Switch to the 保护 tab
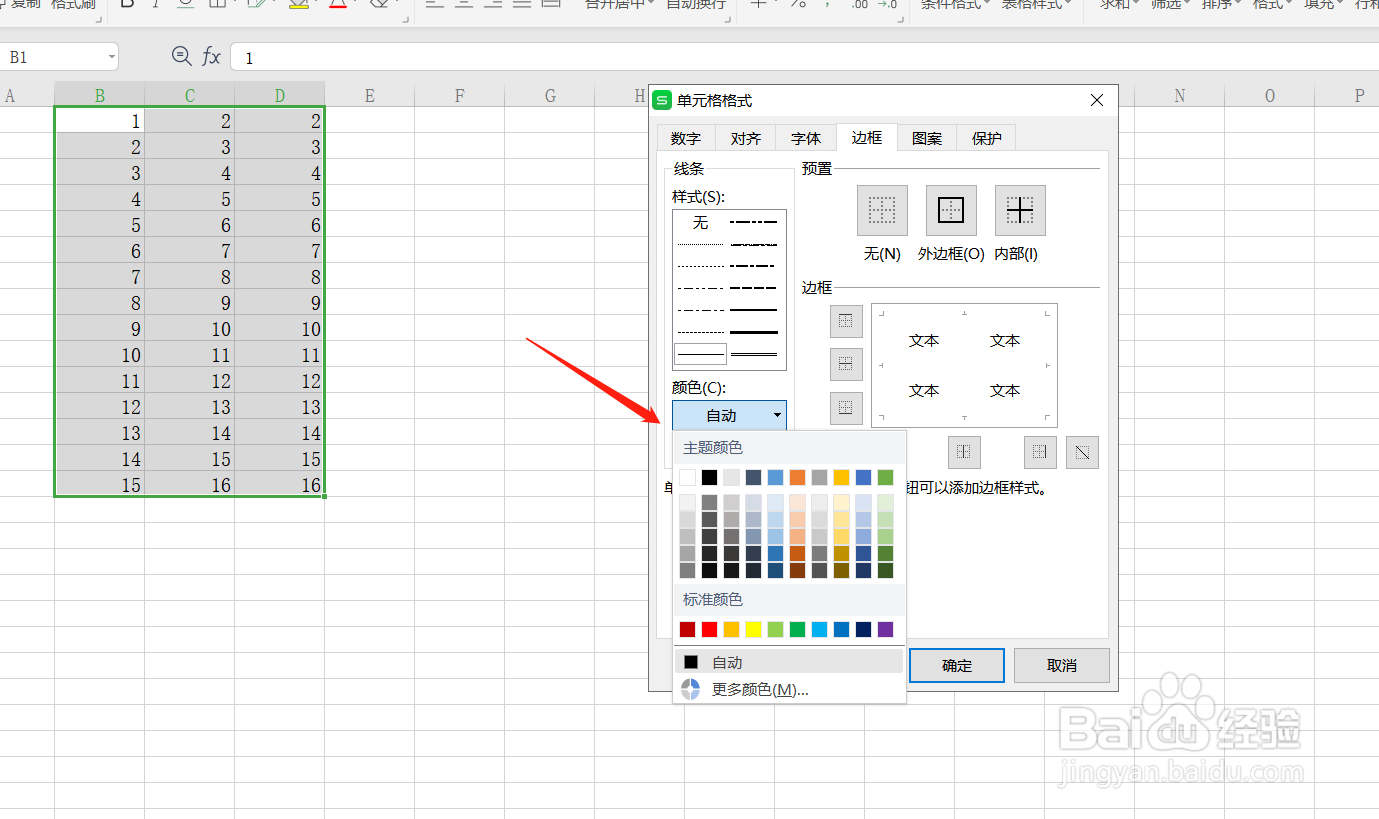 pos(987,138)
